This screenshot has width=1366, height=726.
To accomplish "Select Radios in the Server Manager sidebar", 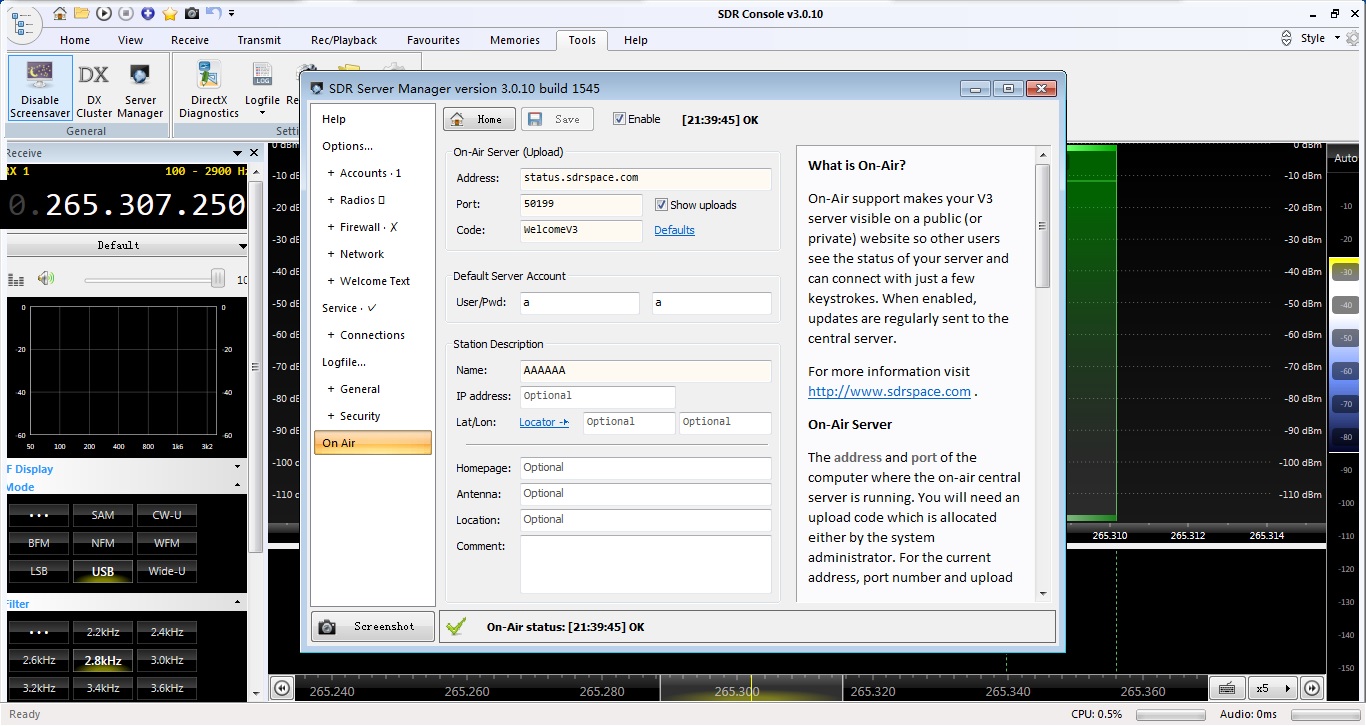I will click(372, 200).
